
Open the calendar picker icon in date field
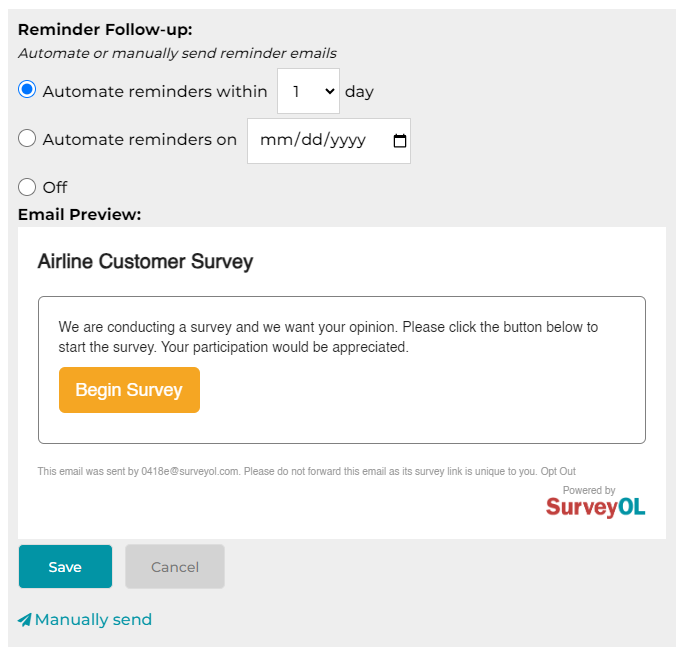399,141
